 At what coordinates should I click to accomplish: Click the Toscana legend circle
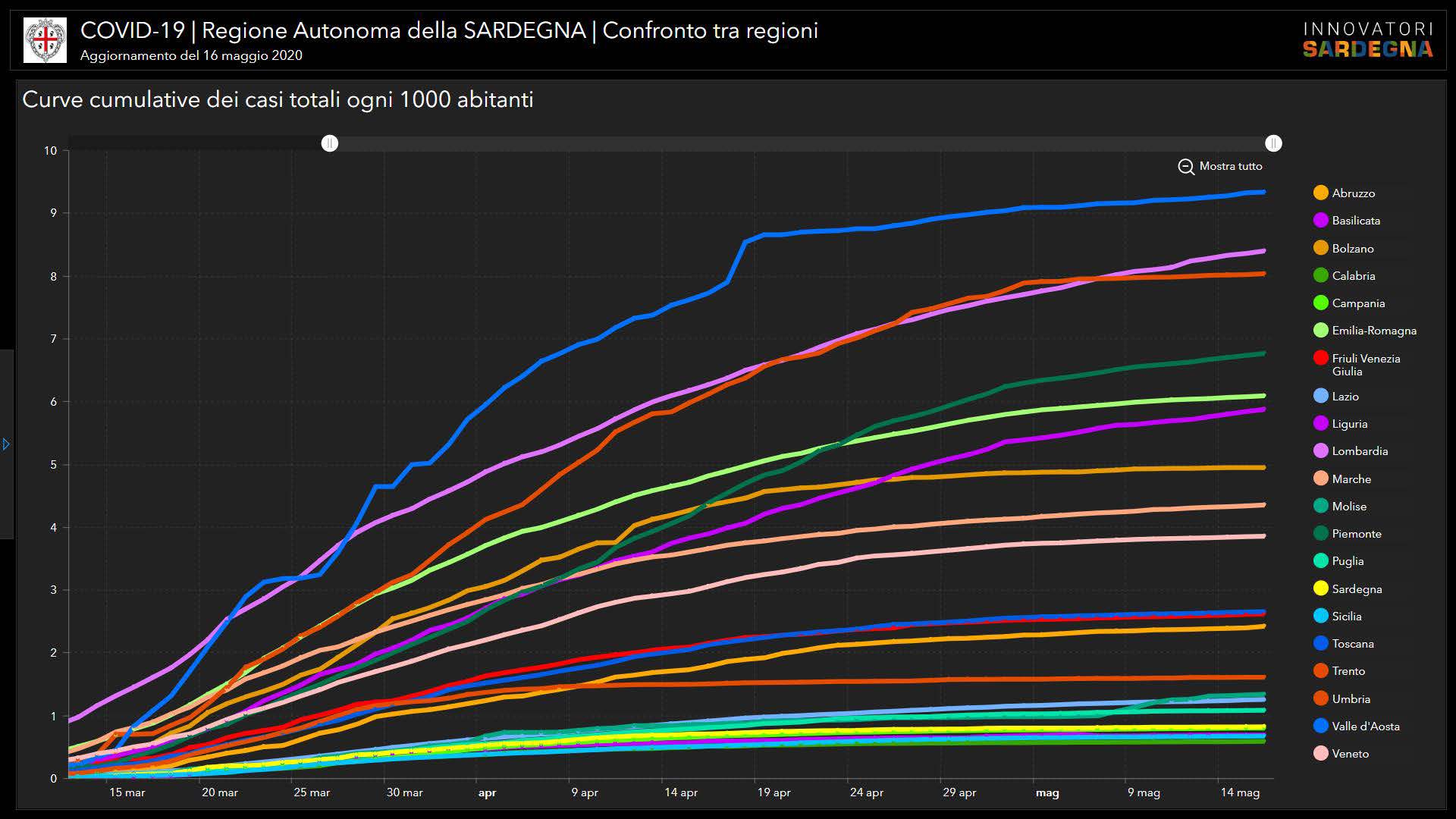[1321, 644]
